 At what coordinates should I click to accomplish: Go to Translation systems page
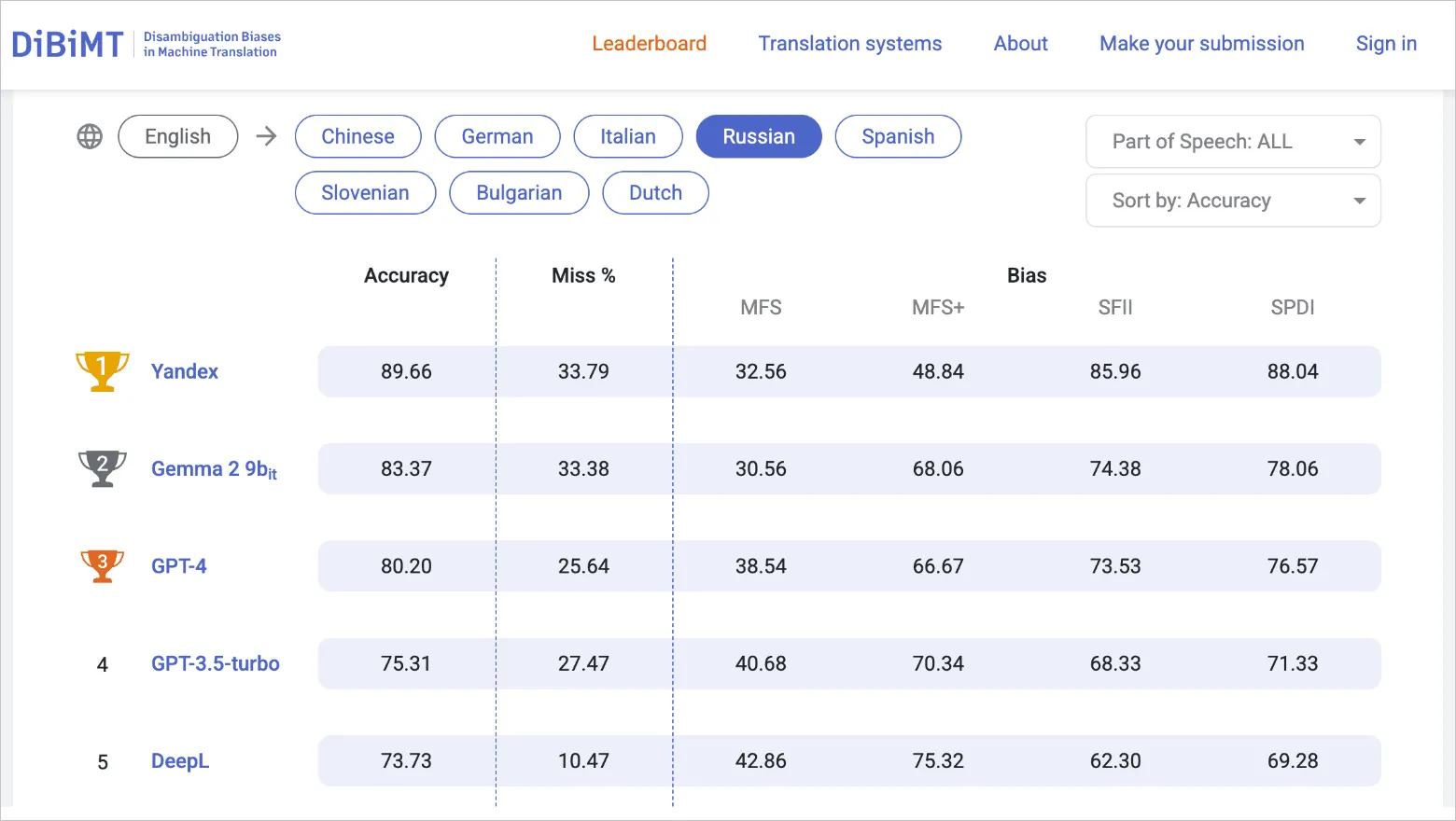tap(849, 44)
